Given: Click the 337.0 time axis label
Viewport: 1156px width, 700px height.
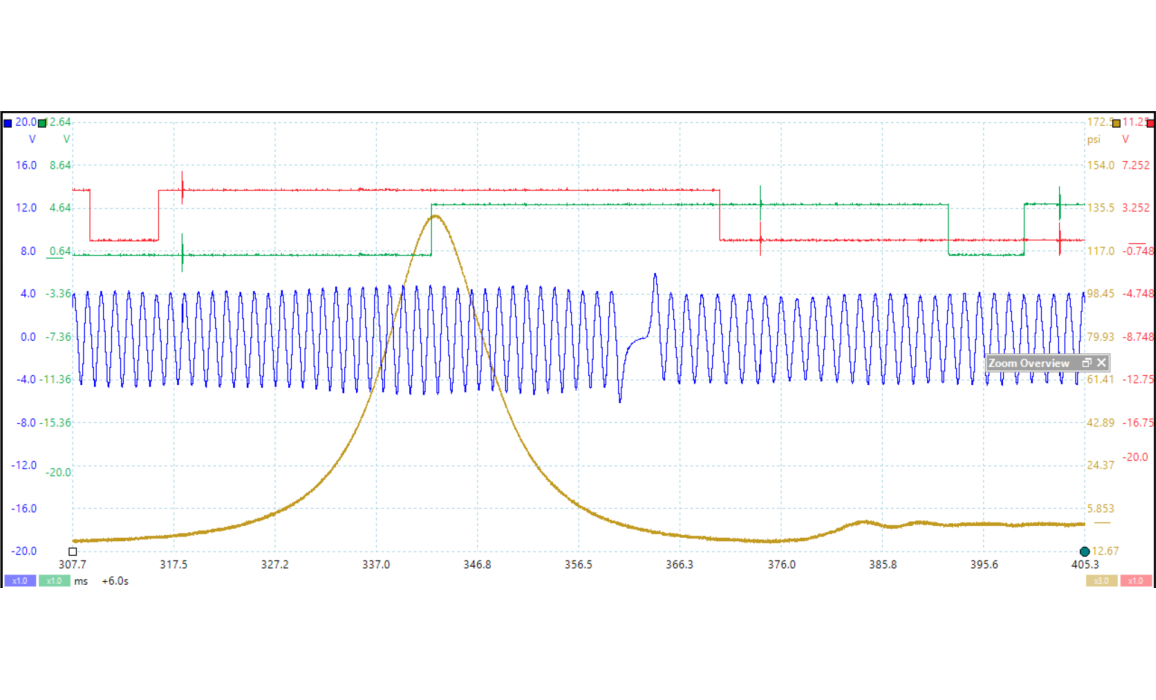Looking at the screenshot, I should pyautogui.click(x=376, y=565).
